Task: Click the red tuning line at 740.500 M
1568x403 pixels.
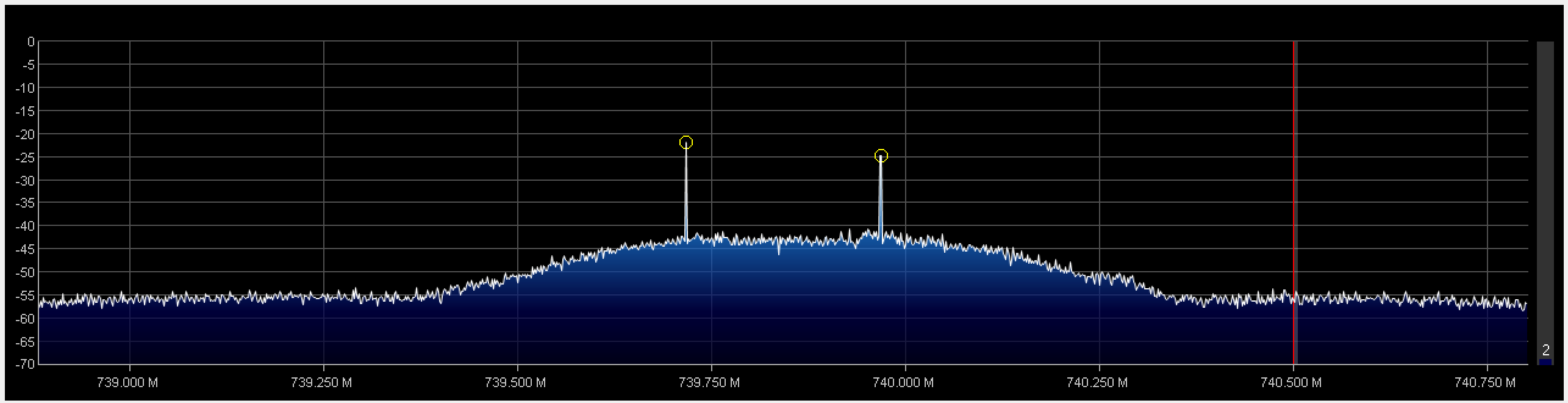Action: 1294,203
